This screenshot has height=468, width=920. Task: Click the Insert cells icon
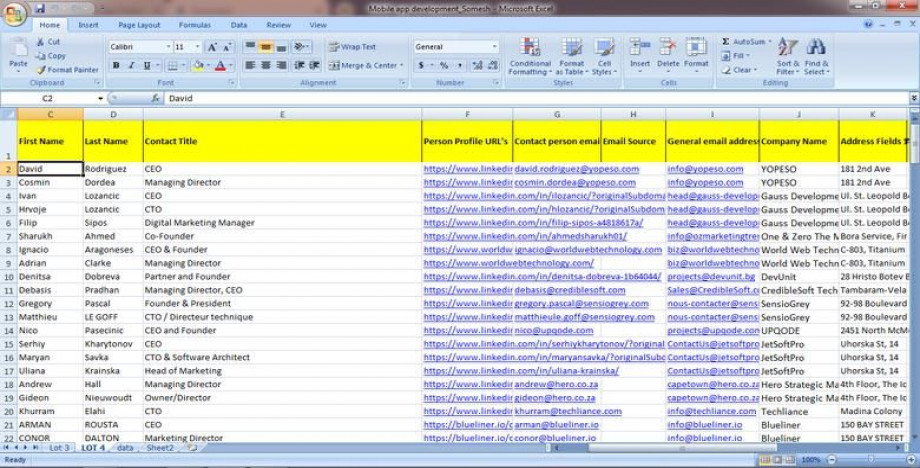[639, 57]
